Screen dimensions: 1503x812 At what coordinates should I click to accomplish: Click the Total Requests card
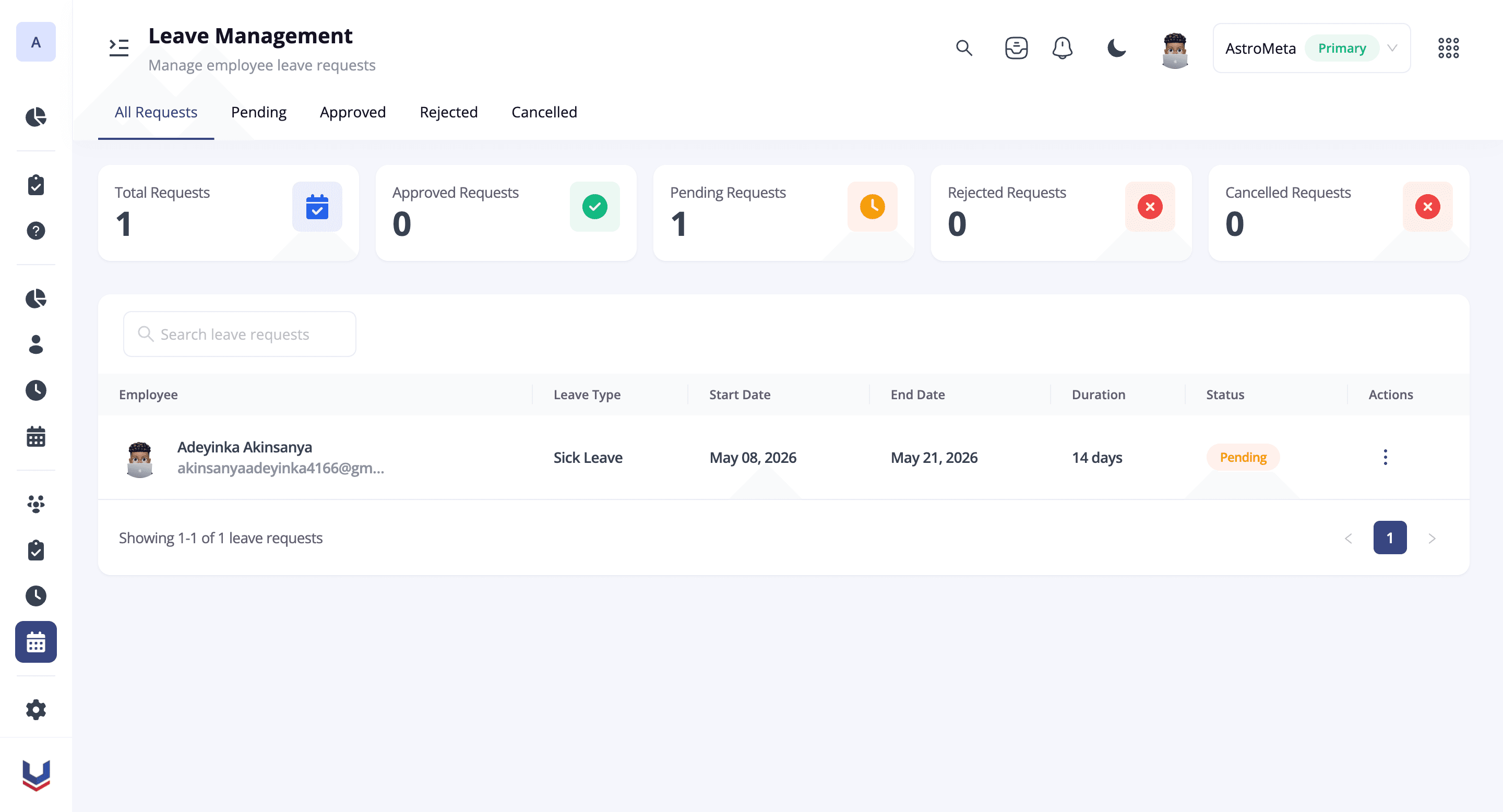[228, 213]
